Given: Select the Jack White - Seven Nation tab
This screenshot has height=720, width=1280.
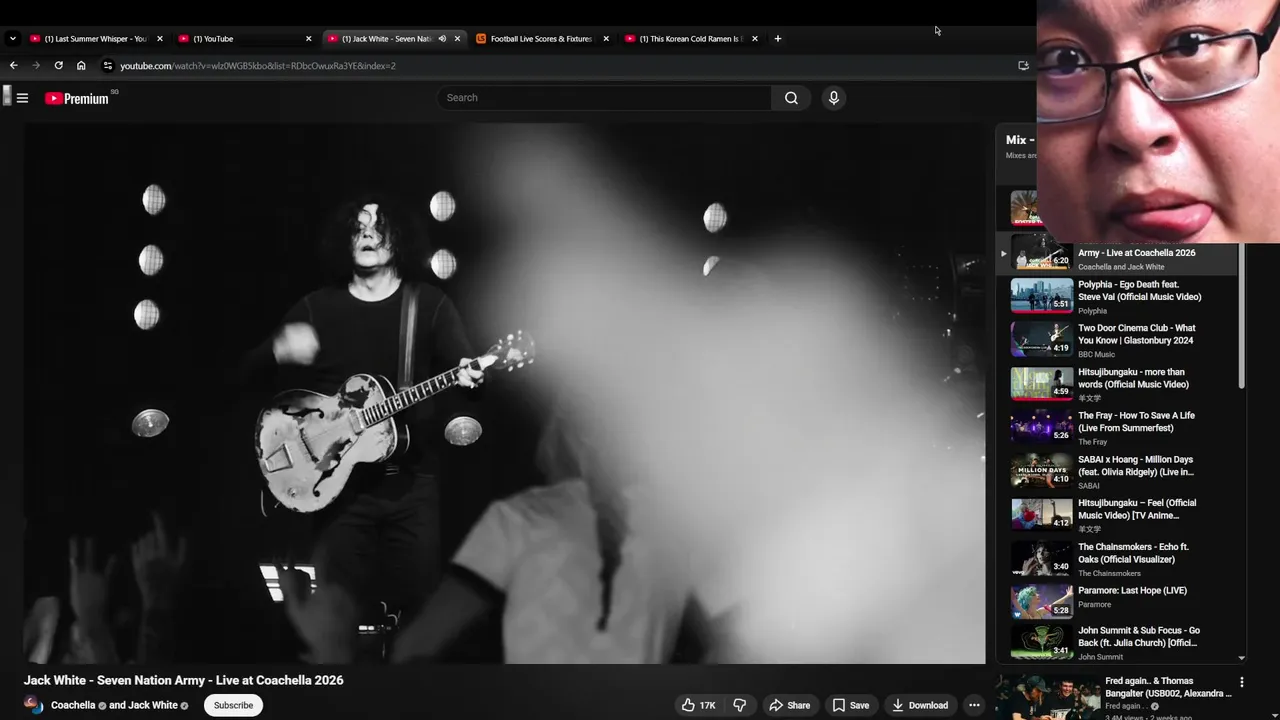Looking at the screenshot, I should click(385, 39).
